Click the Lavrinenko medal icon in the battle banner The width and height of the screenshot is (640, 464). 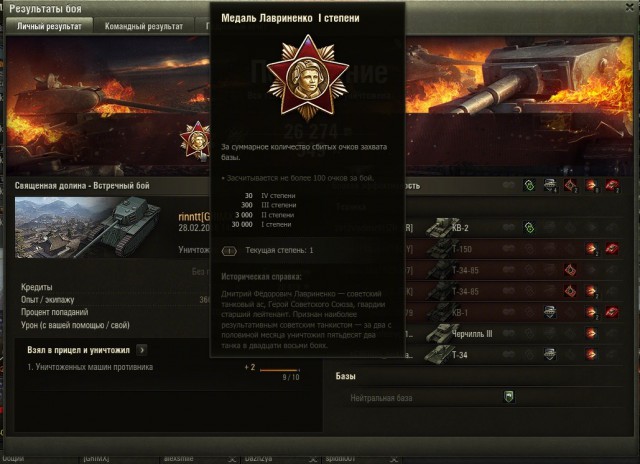[196, 140]
